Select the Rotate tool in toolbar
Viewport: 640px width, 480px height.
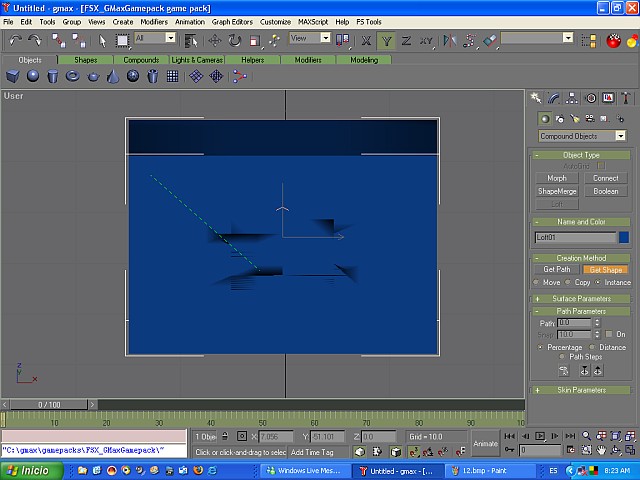234,40
